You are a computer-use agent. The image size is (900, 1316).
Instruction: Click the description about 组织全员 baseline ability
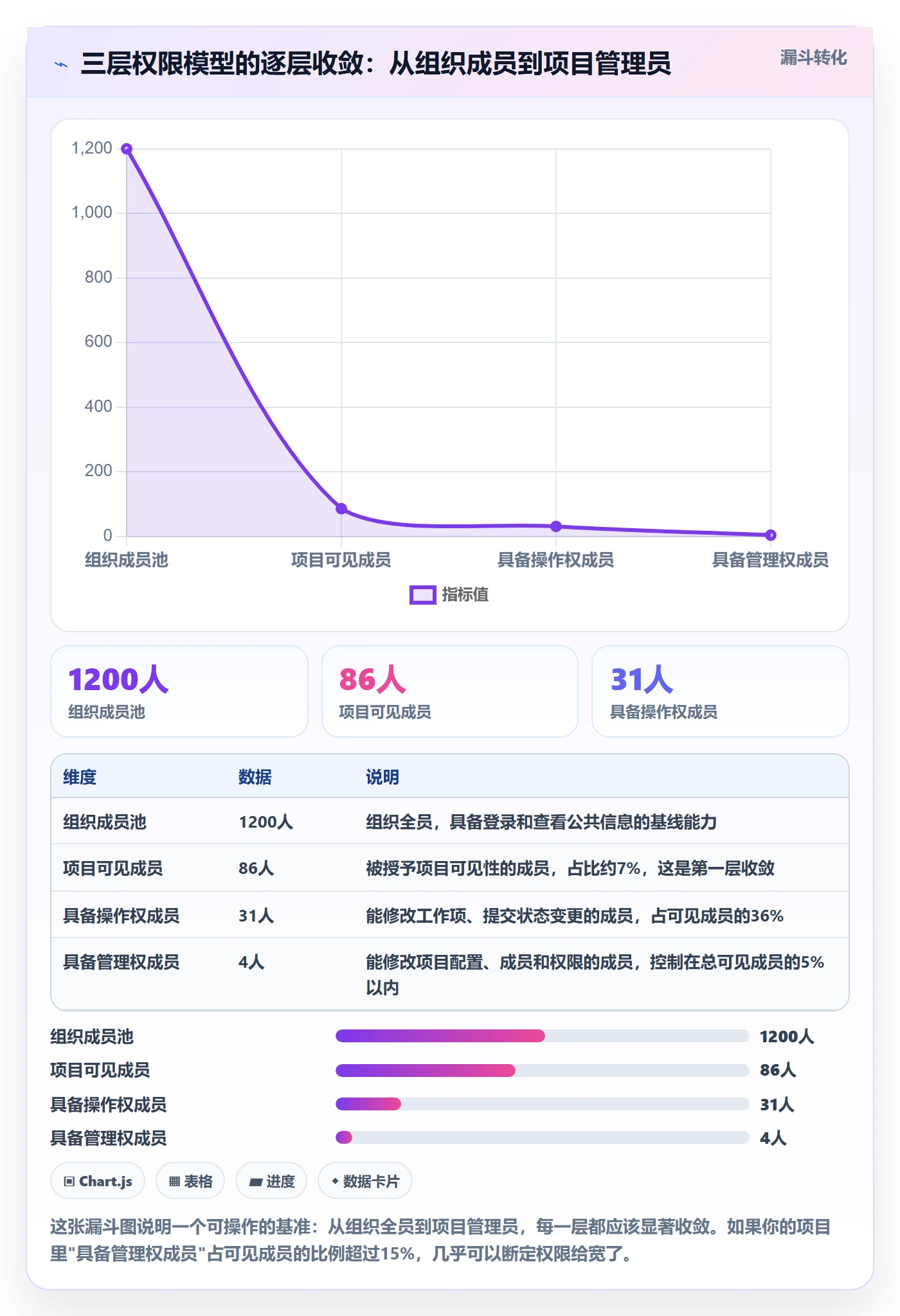(x=541, y=822)
